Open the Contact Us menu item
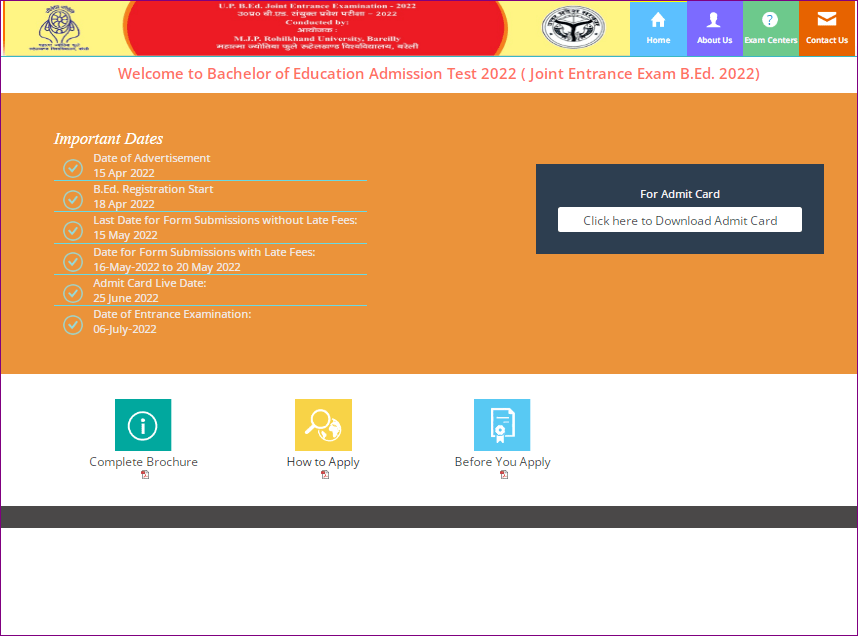This screenshot has height=636, width=858. [827, 40]
